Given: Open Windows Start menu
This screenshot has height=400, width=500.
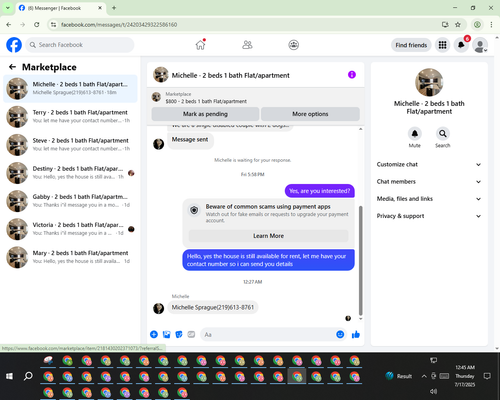Looking at the screenshot, I should pos(9,376).
